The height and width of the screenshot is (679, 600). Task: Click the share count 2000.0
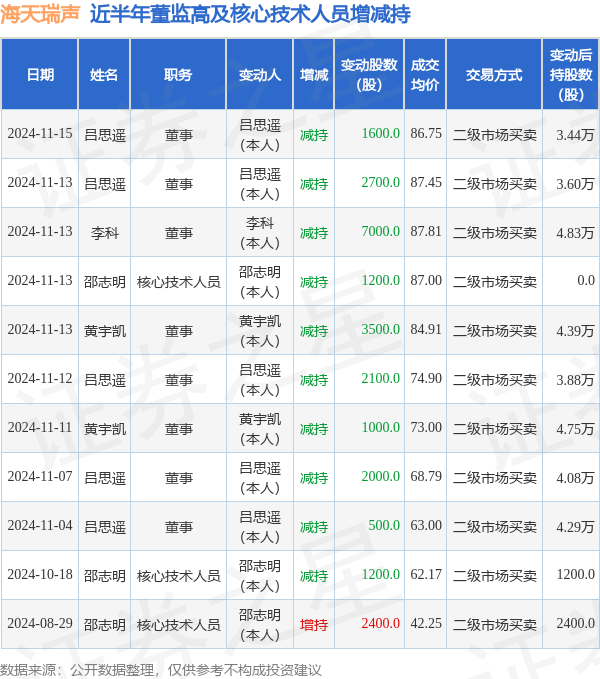pos(381,476)
